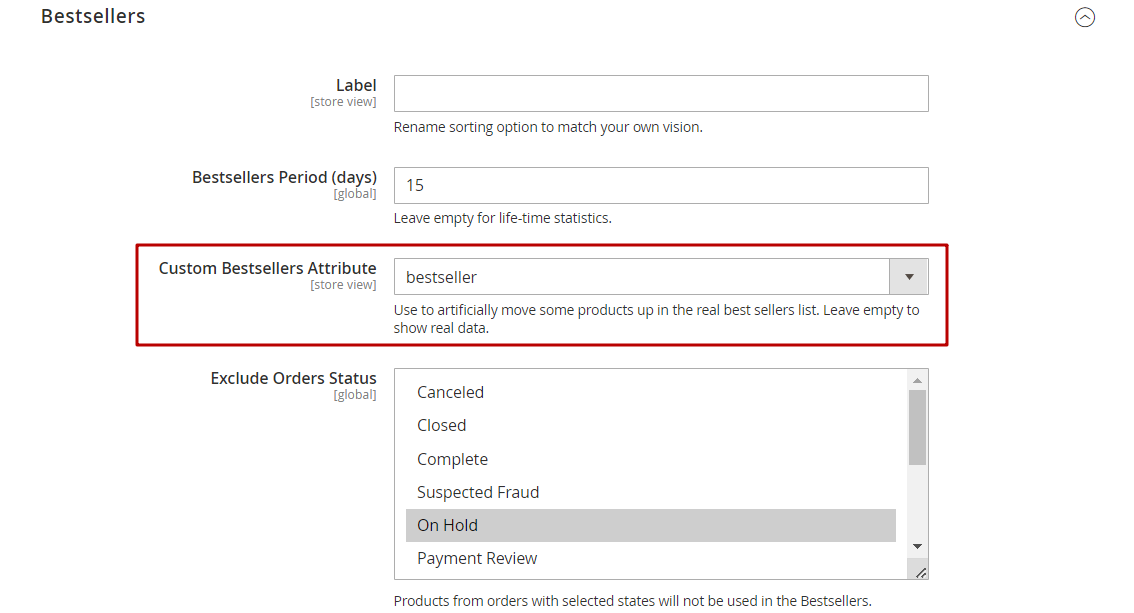The height and width of the screenshot is (613, 1134).
Task: Click the status list scroll up arrow
Action: coord(917,380)
